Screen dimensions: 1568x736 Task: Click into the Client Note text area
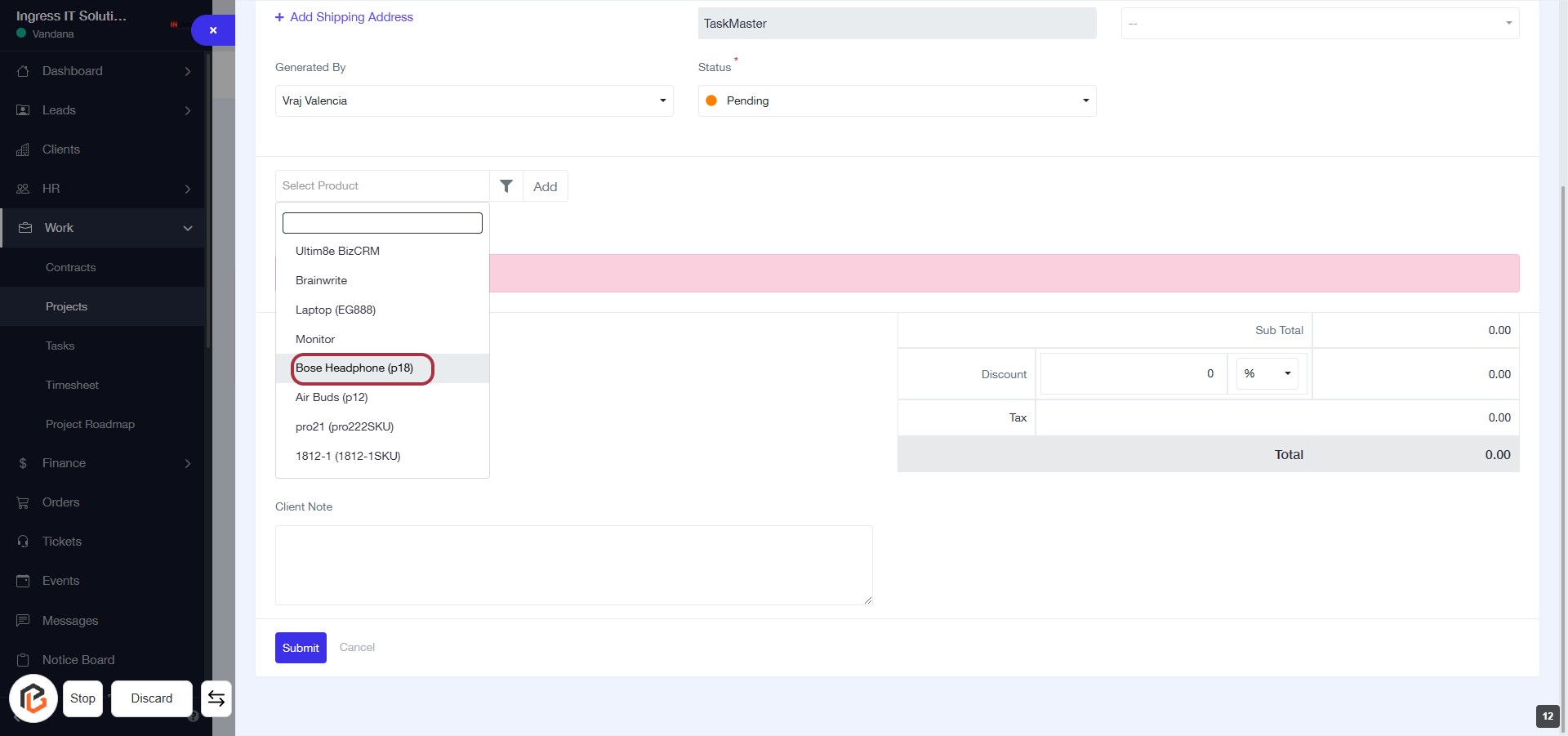pos(573,565)
